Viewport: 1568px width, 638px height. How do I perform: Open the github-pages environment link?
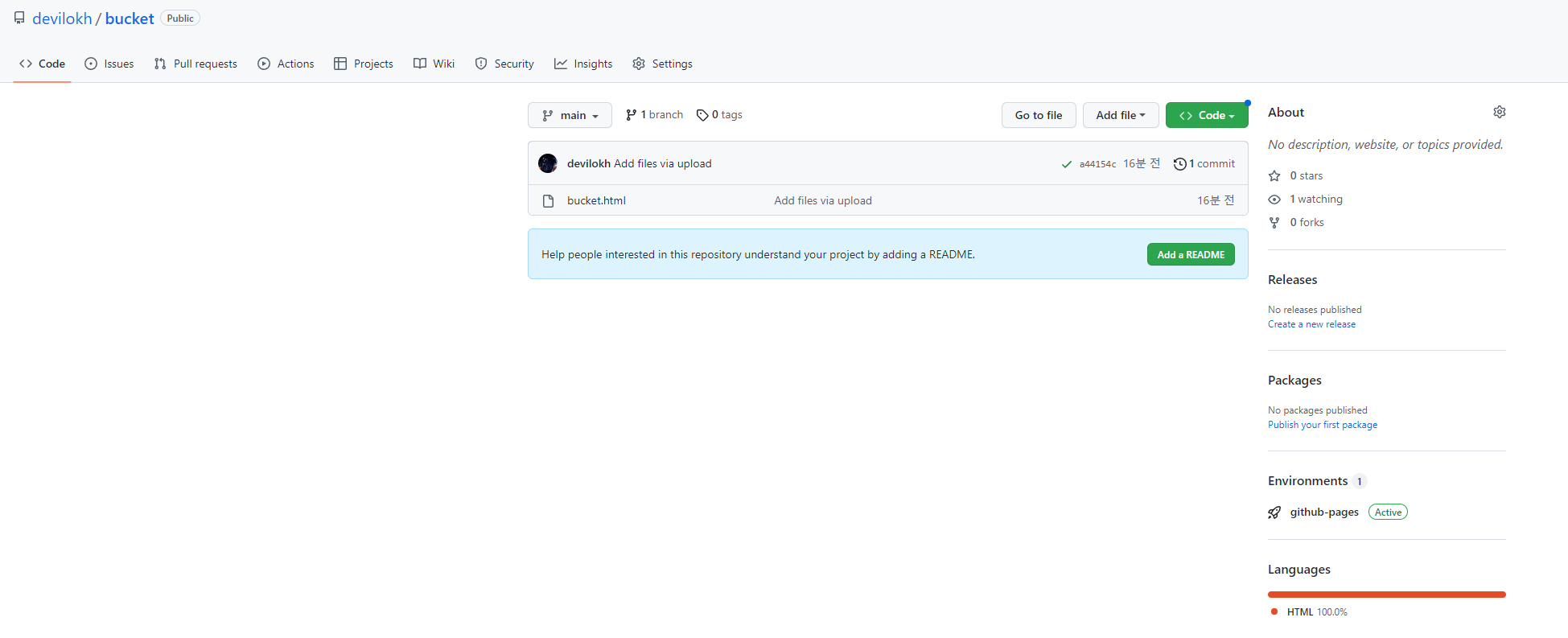(x=1324, y=512)
